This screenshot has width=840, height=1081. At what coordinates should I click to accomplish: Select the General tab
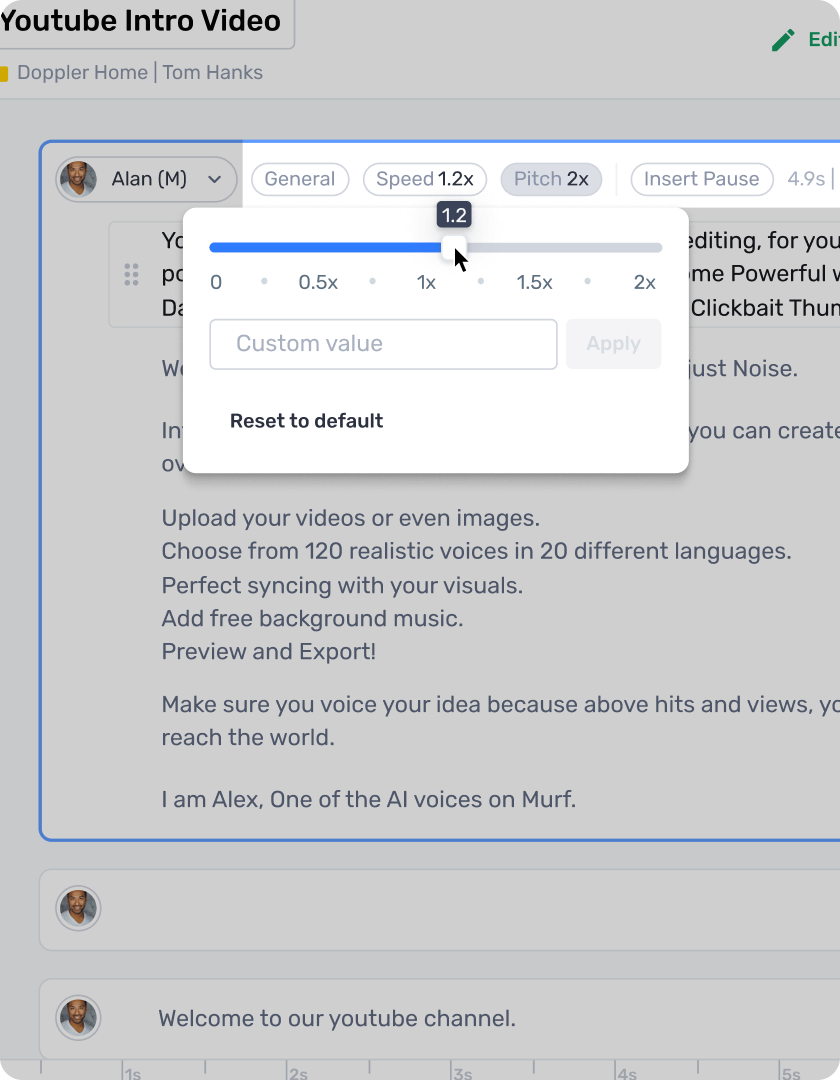(x=300, y=179)
